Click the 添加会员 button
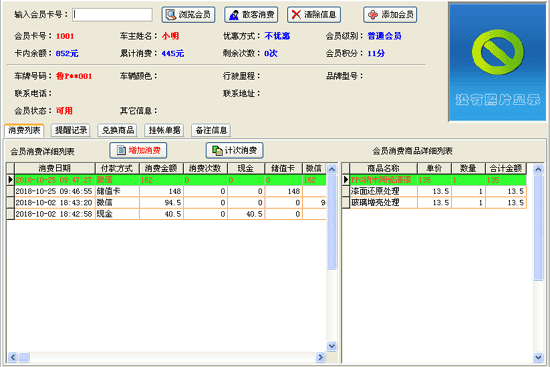The height and width of the screenshot is (367, 550). pos(390,14)
